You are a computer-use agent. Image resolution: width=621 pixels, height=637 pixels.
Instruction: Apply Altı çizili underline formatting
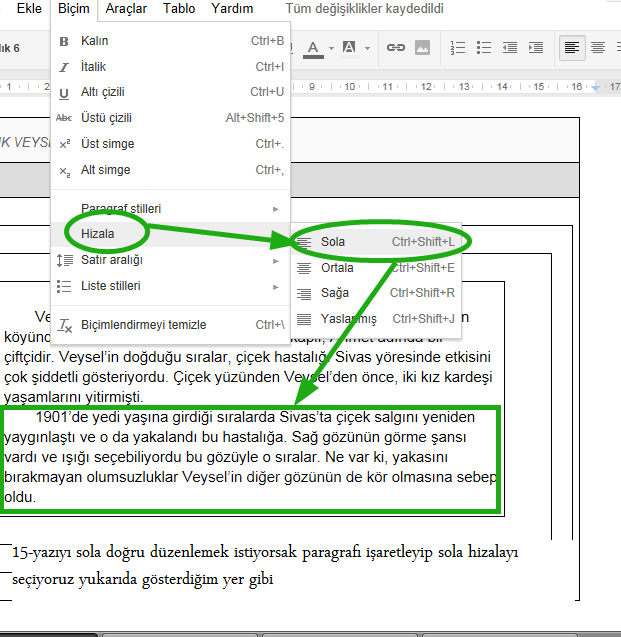coord(171,92)
